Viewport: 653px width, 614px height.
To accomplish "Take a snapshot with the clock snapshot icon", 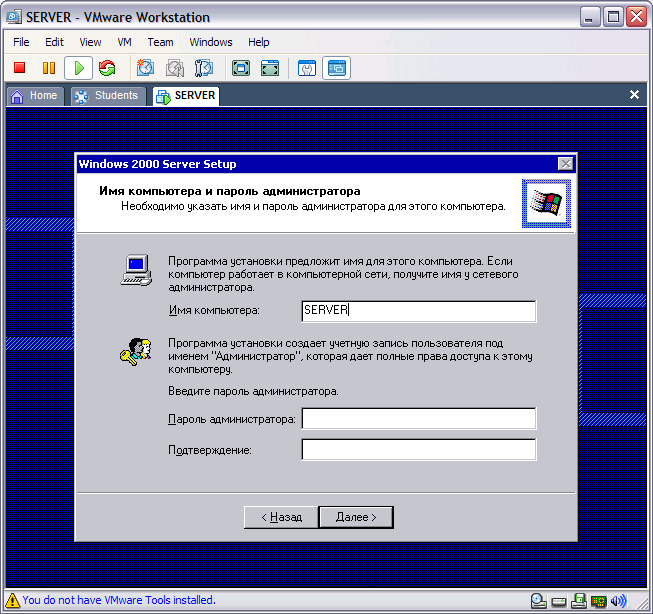I will pos(145,67).
